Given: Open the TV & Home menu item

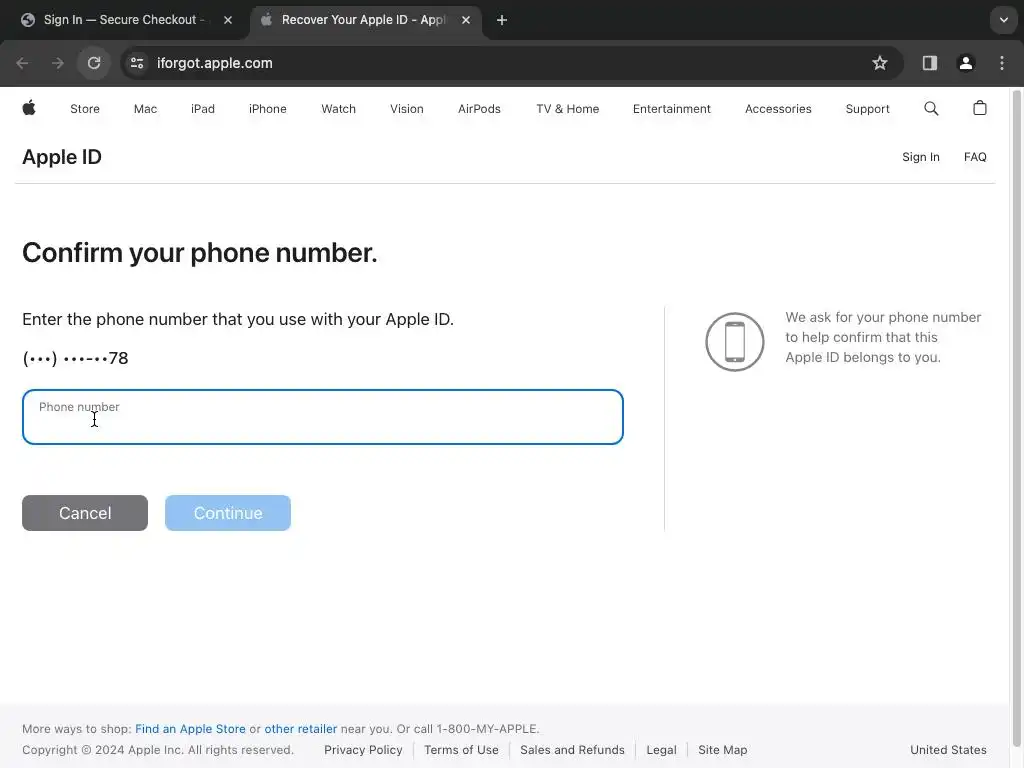Looking at the screenshot, I should click(x=568, y=109).
